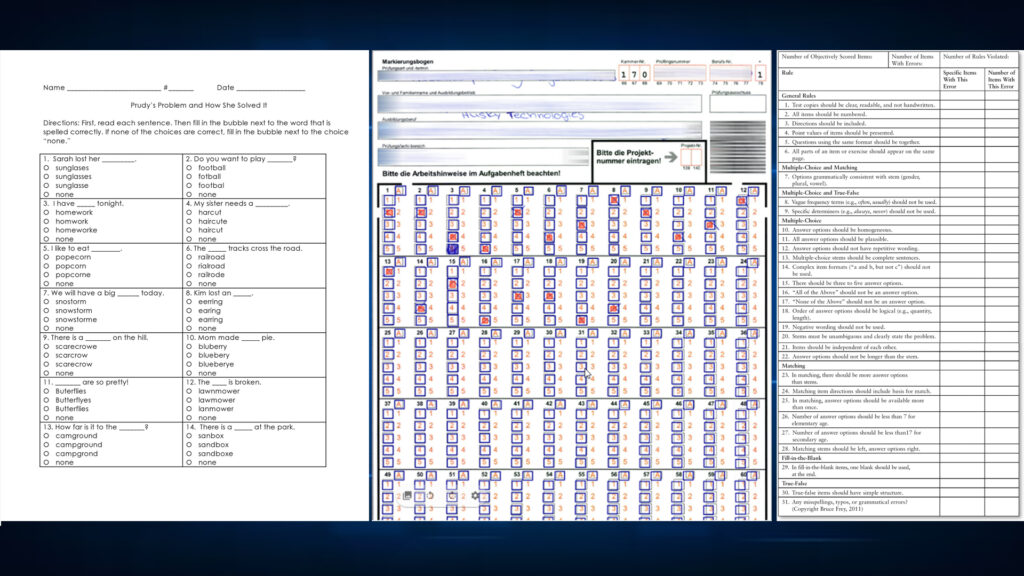Click the Date blank on the spelling worksheet
This screenshot has height=576, width=1024.
click(271, 88)
